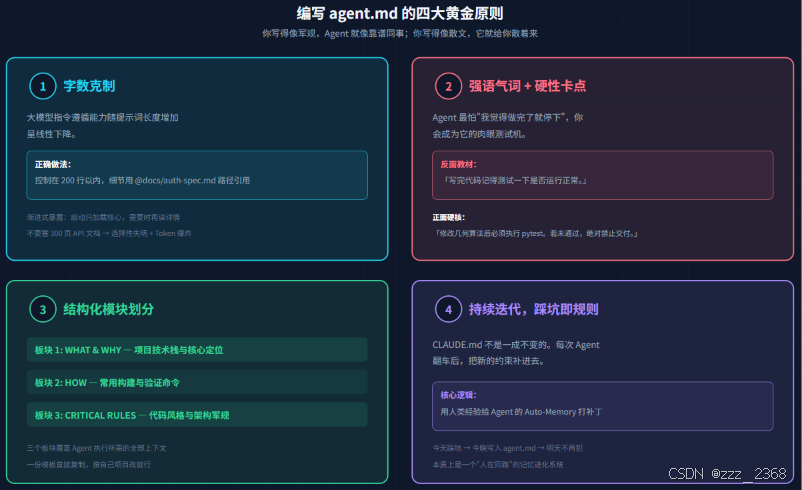The image size is (802, 490).
Task: Select the 结构化模块划分 heading
Action: (x=108, y=309)
